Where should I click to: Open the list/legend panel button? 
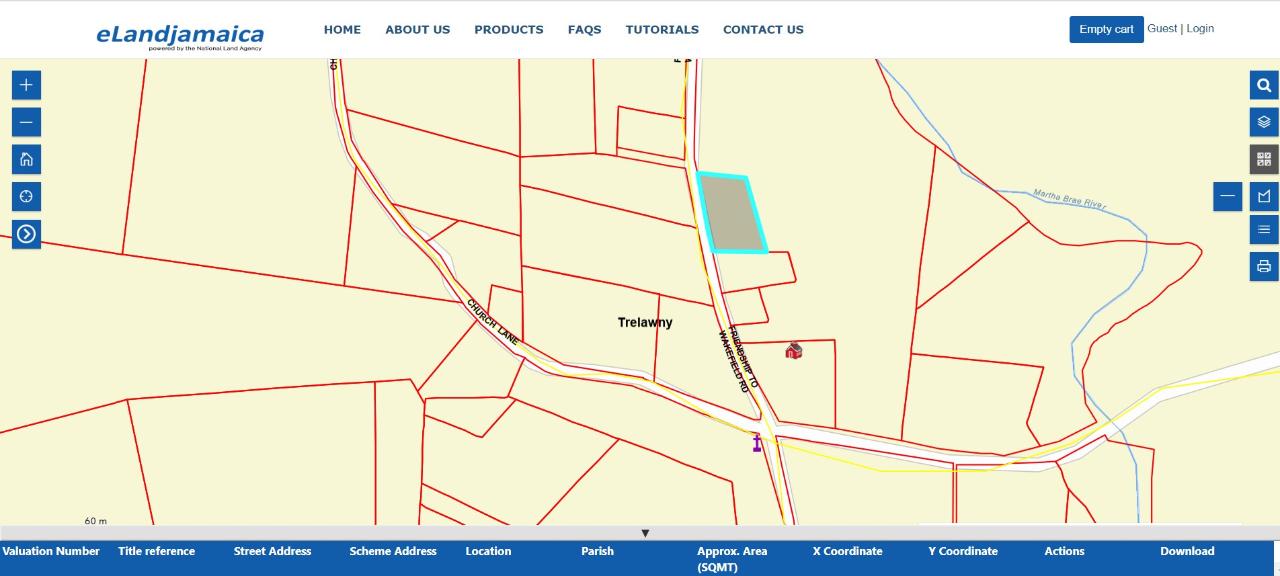[1264, 230]
